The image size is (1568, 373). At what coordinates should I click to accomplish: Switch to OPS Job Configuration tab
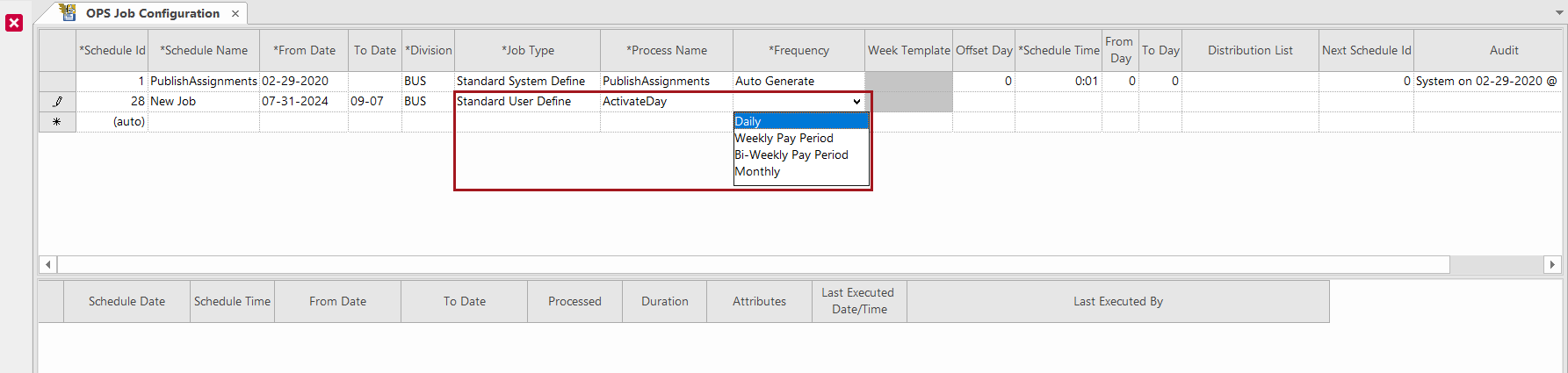[x=153, y=13]
